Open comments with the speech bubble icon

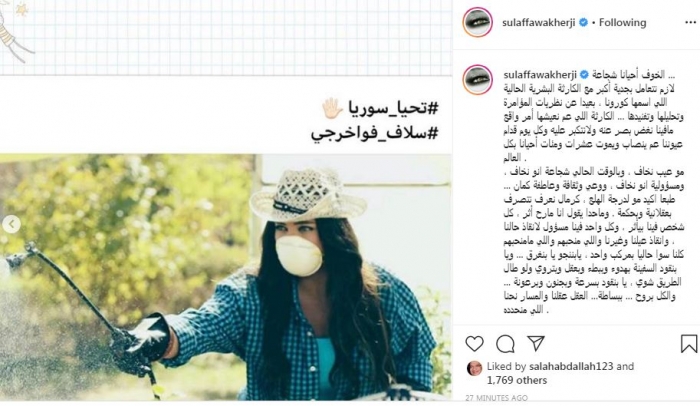tap(505, 344)
